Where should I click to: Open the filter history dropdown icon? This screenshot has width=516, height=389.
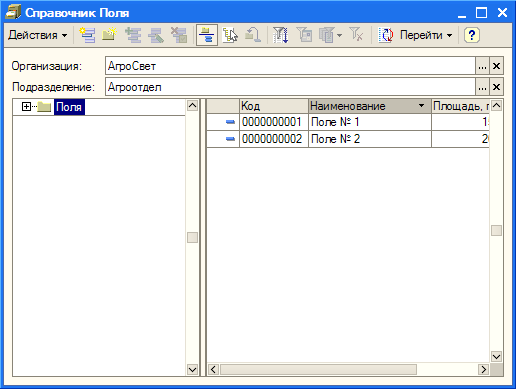pyautogui.click(x=330, y=35)
